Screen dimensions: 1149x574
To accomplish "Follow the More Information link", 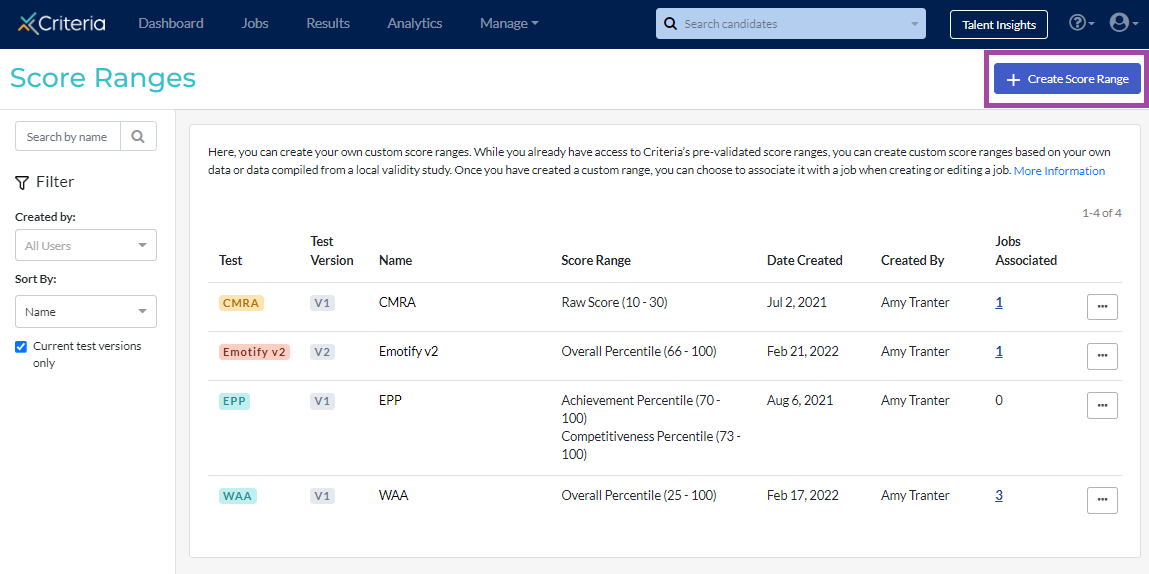I will pyautogui.click(x=1060, y=171).
